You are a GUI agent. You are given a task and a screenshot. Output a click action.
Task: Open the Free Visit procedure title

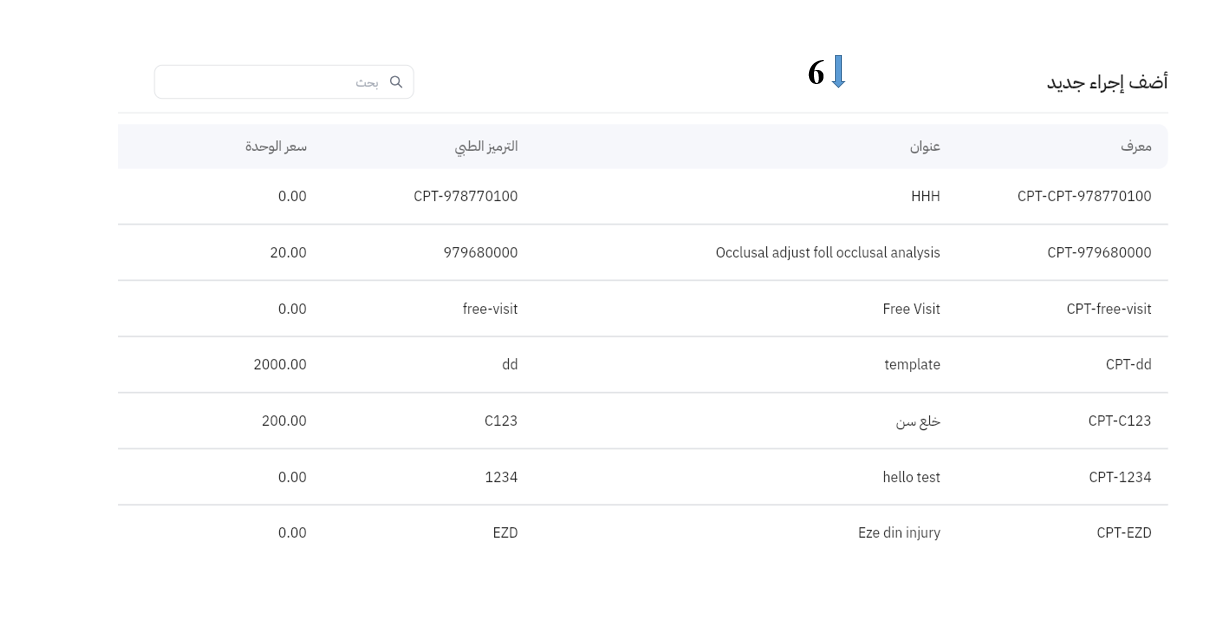coord(911,309)
